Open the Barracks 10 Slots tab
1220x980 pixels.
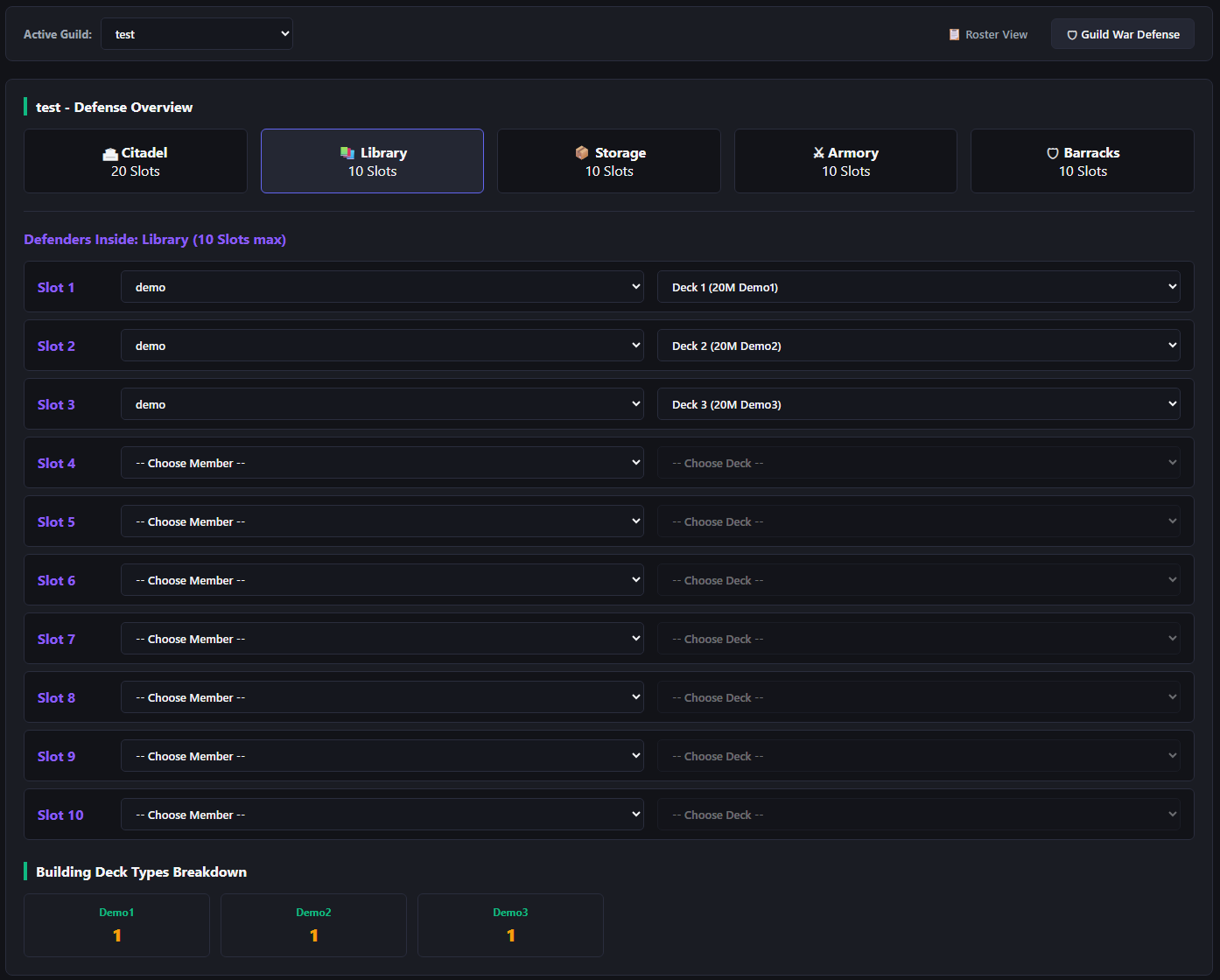[1083, 161]
